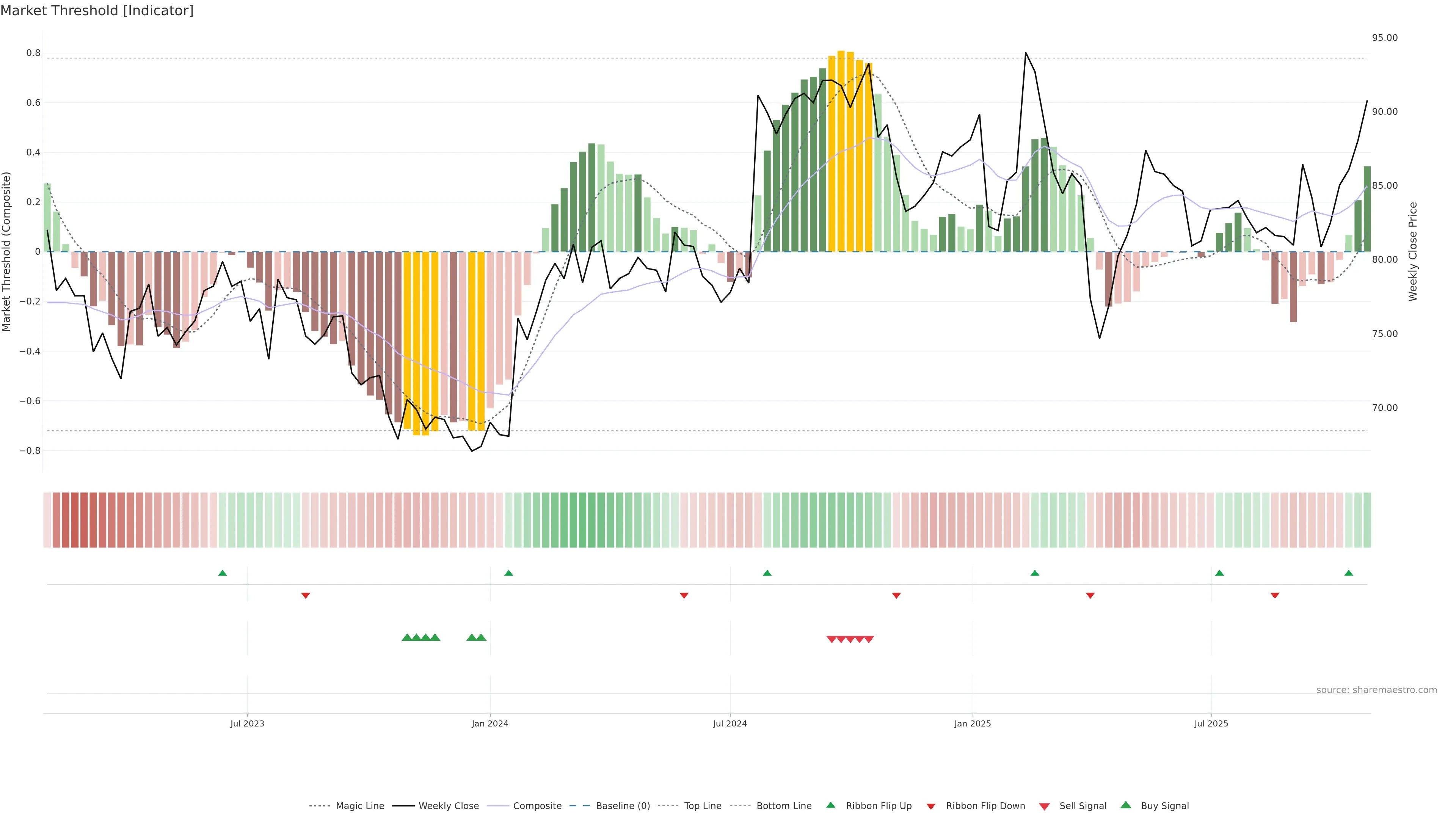Click the Baseline (0) legend label
Screen dimensions: 1456x819
(623, 806)
